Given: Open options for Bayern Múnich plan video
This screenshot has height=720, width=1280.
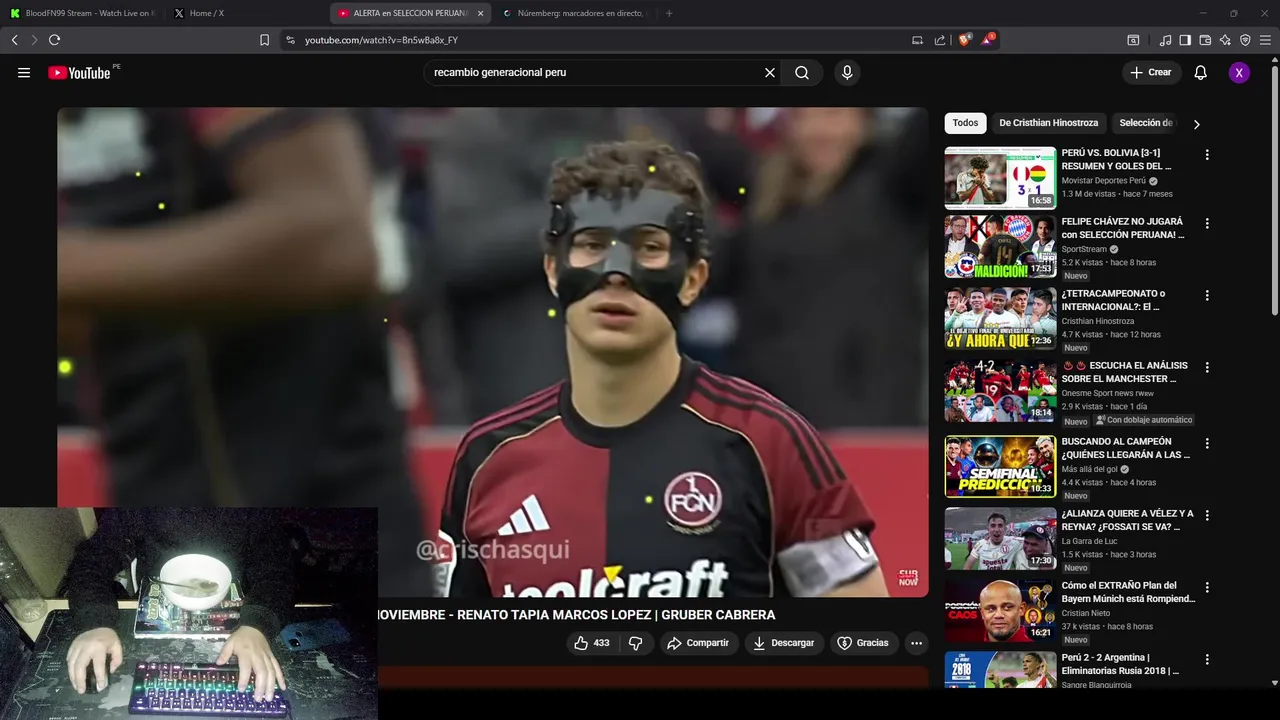Looking at the screenshot, I should tap(1207, 587).
